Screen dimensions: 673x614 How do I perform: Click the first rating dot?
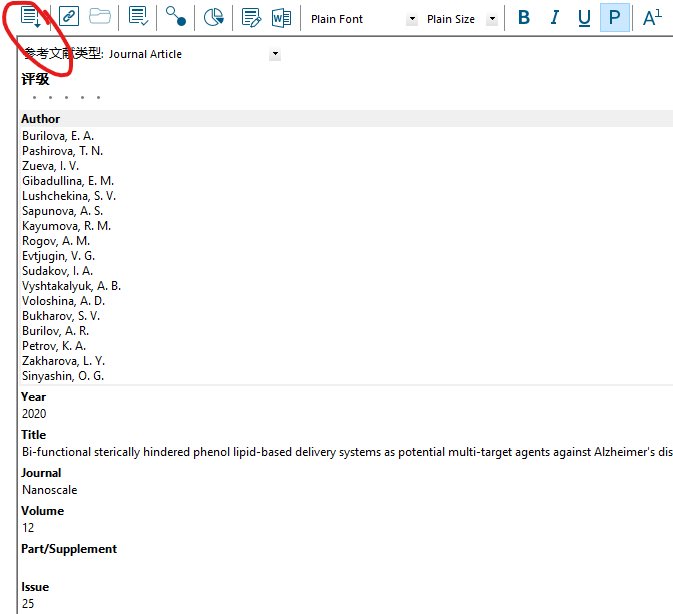point(34,97)
